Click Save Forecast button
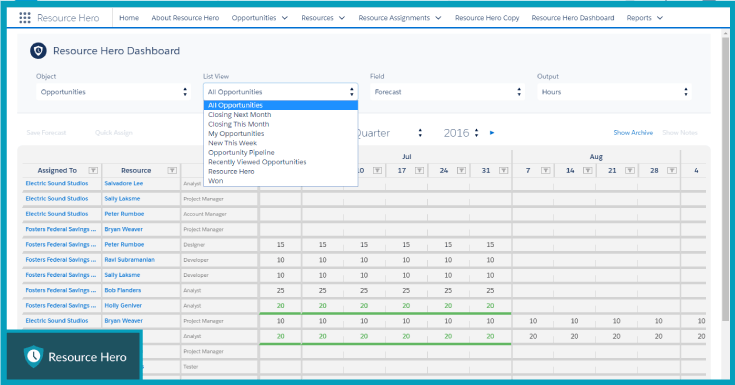The height and width of the screenshot is (385, 735). 46,133
